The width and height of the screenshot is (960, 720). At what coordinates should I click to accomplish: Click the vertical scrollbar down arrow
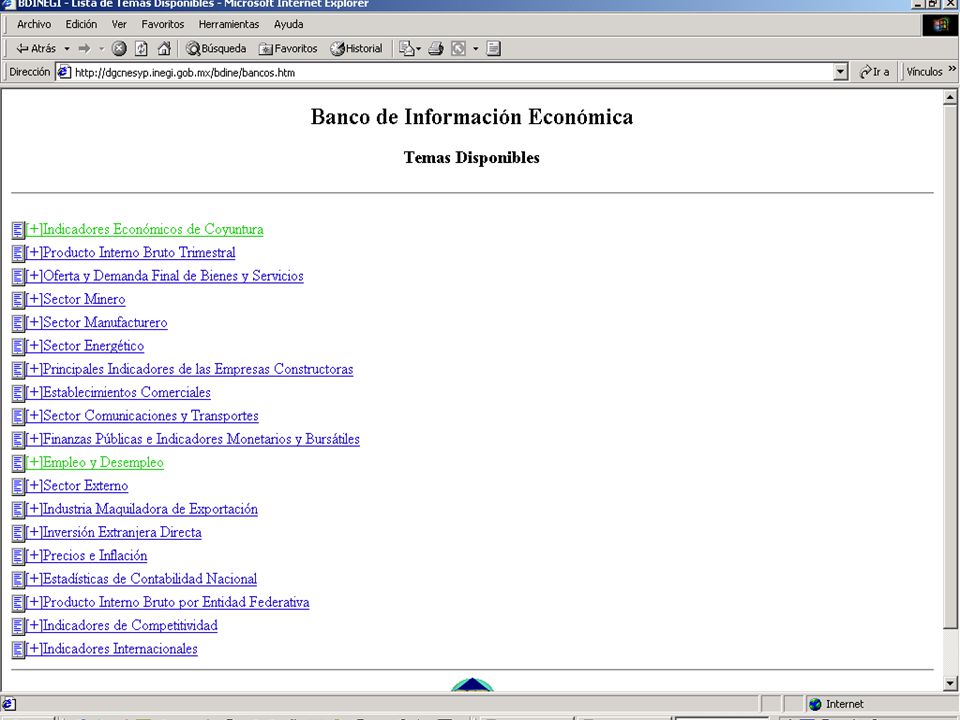click(950, 683)
